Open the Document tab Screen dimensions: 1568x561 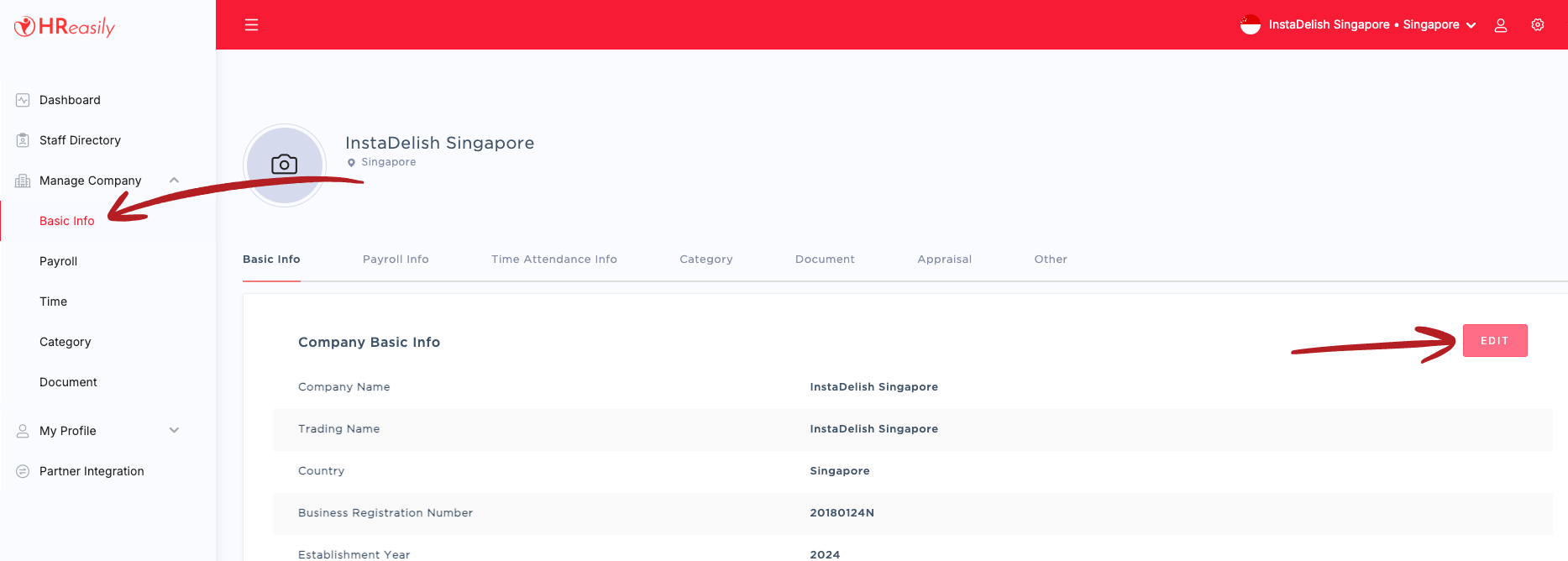(825, 260)
